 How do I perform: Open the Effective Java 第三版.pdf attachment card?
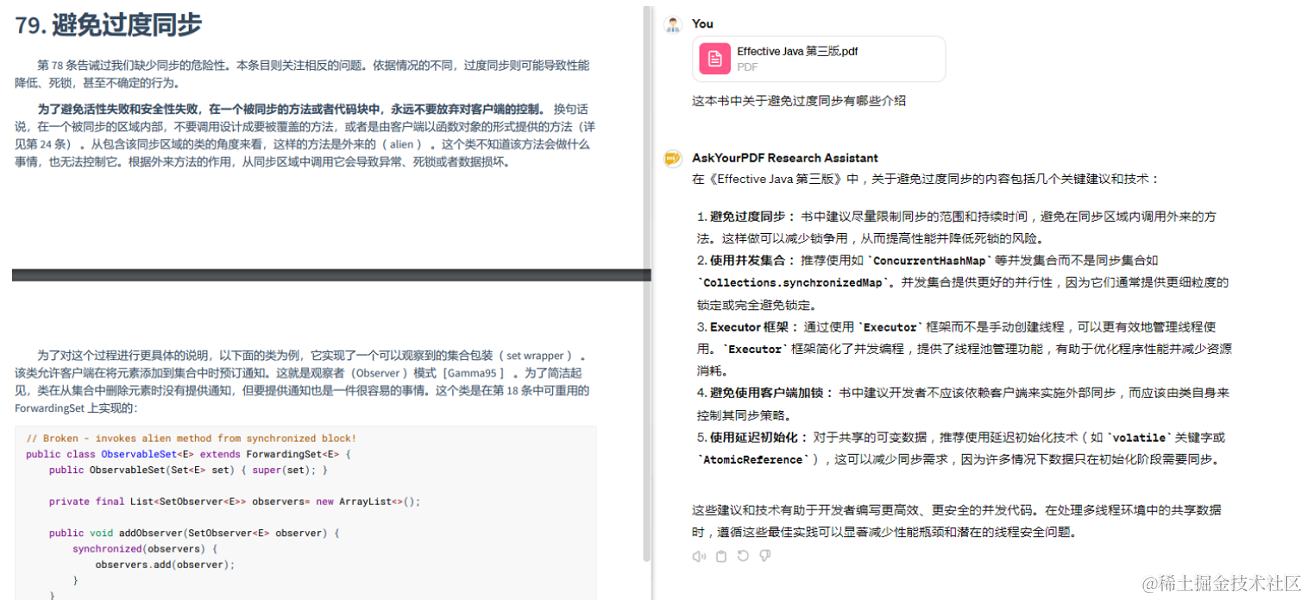pyautogui.click(x=818, y=59)
